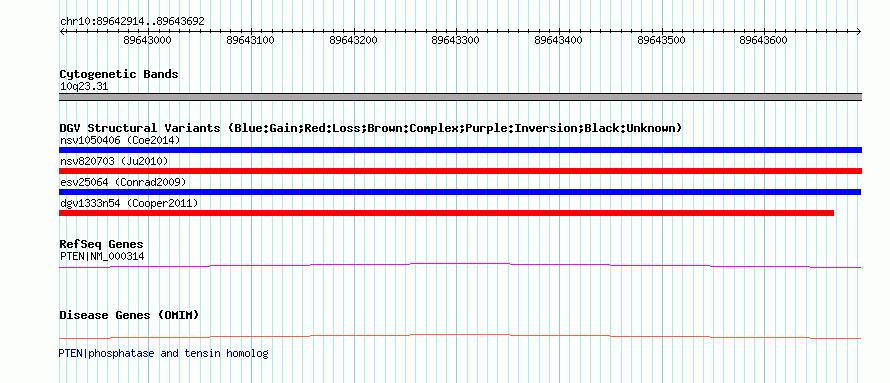Viewport: 890px width, 383px height.
Task: Click the nsv1050406 (Coe2014) blue gain bar
Action: pyautogui.click(x=460, y=150)
